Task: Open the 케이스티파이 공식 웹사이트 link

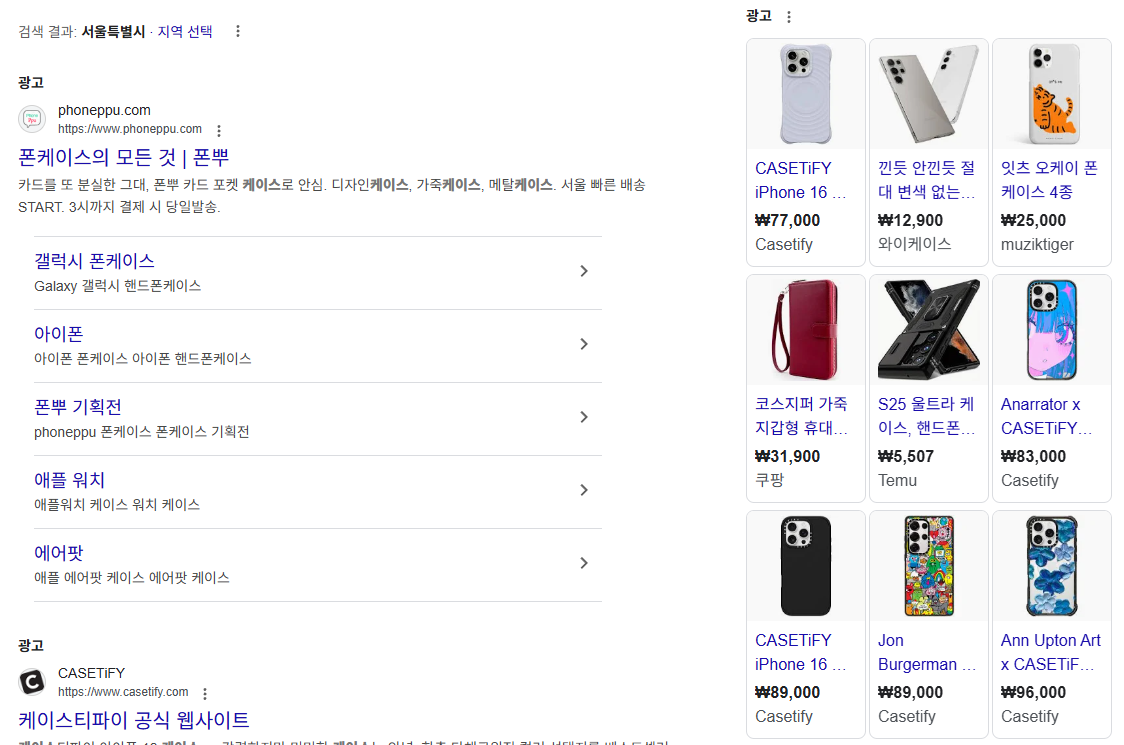Action: tap(133, 719)
